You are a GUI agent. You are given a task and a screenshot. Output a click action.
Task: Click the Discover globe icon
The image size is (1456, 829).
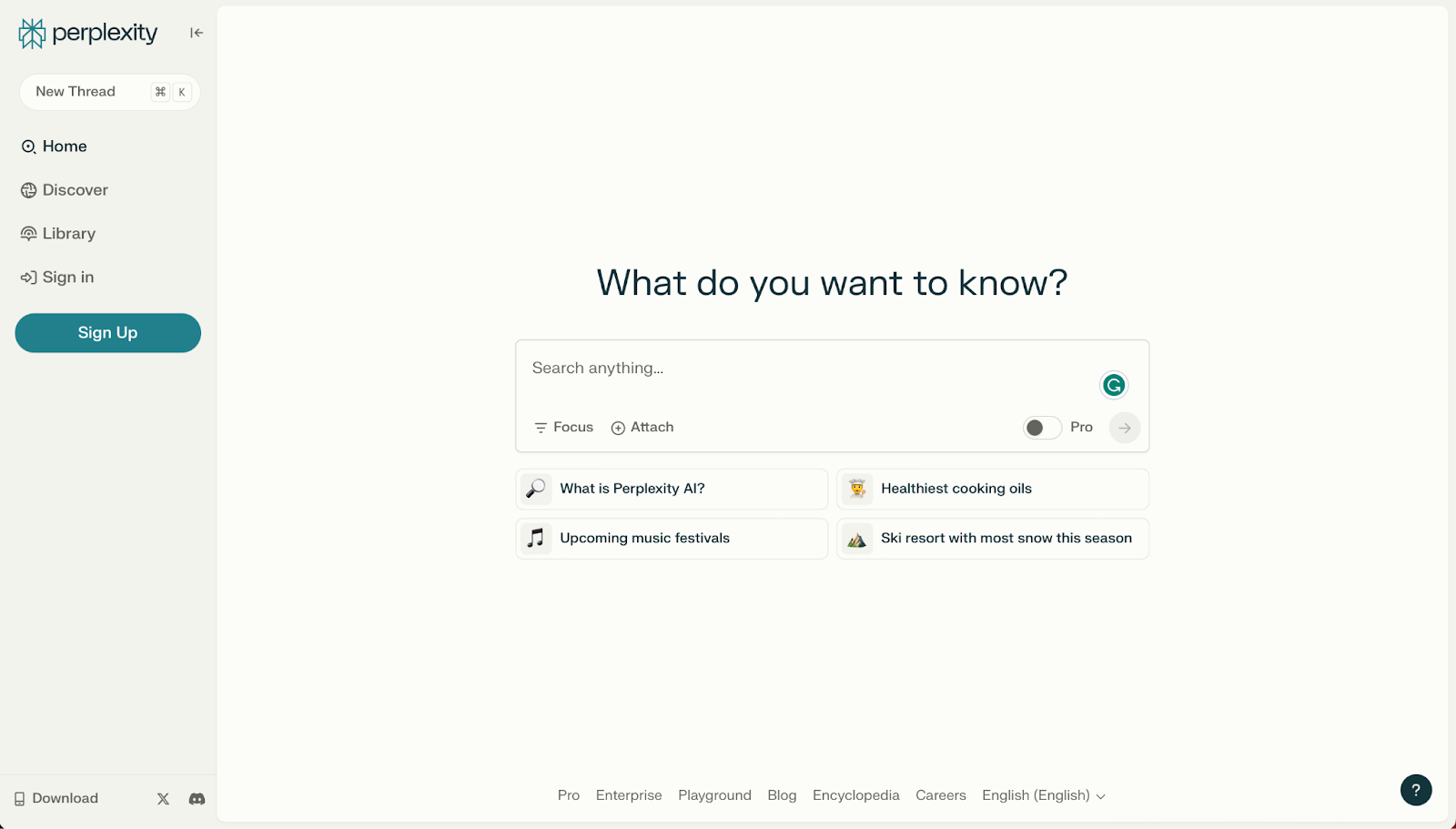pos(29,190)
